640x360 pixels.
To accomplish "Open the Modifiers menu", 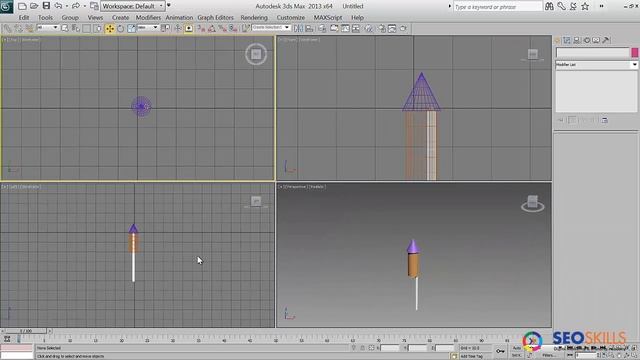I will pyautogui.click(x=148, y=18).
